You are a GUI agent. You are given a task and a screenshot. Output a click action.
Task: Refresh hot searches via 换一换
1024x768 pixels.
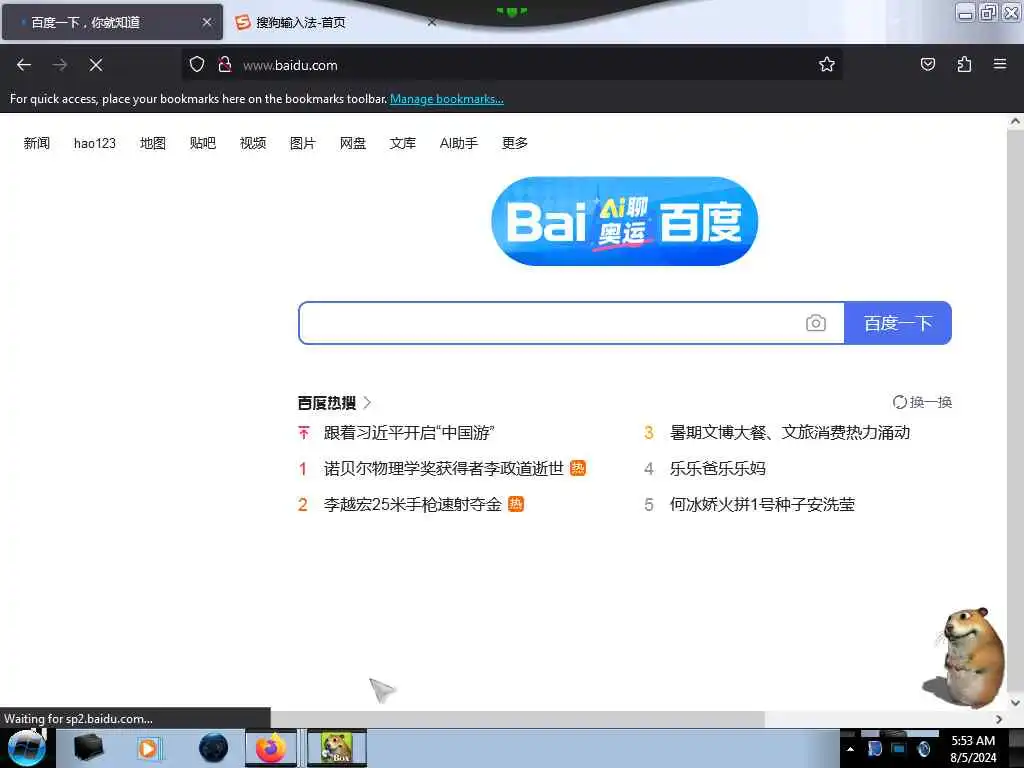(x=922, y=402)
